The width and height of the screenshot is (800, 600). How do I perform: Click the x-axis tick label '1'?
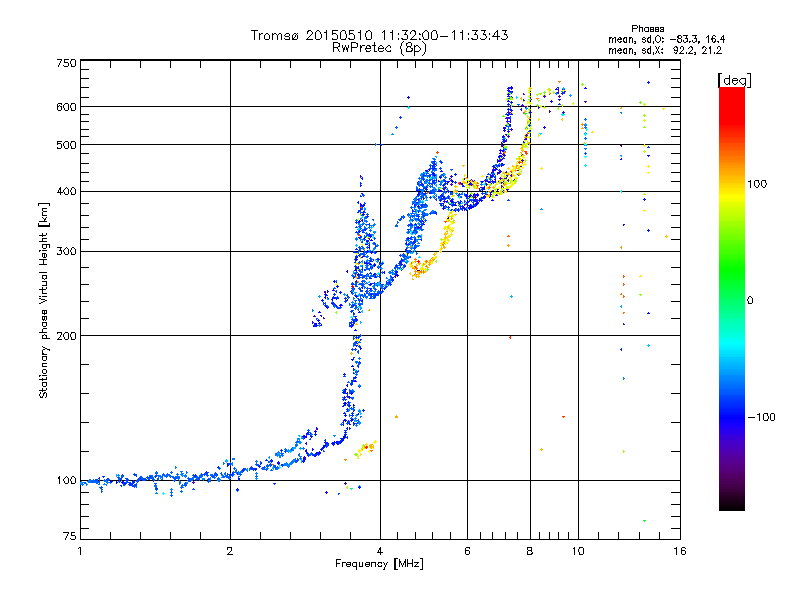click(80, 551)
